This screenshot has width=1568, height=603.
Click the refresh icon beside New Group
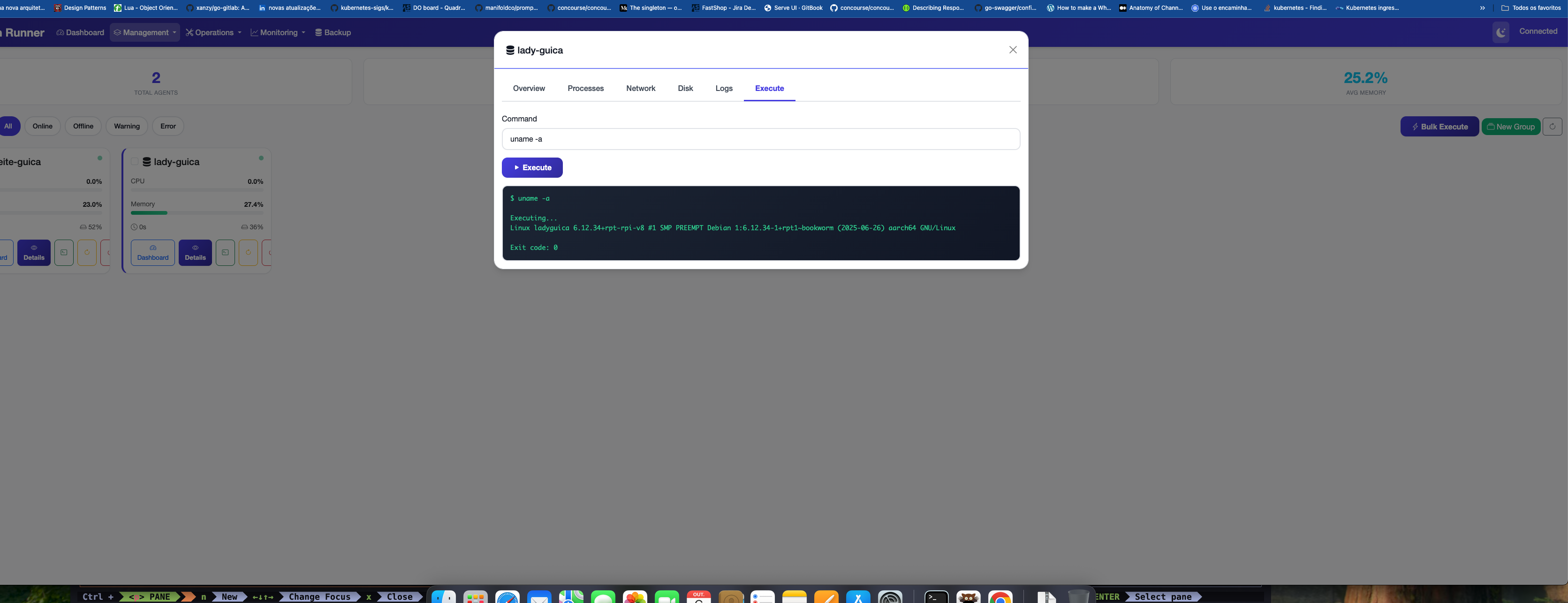pyautogui.click(x=1552, y=127)
